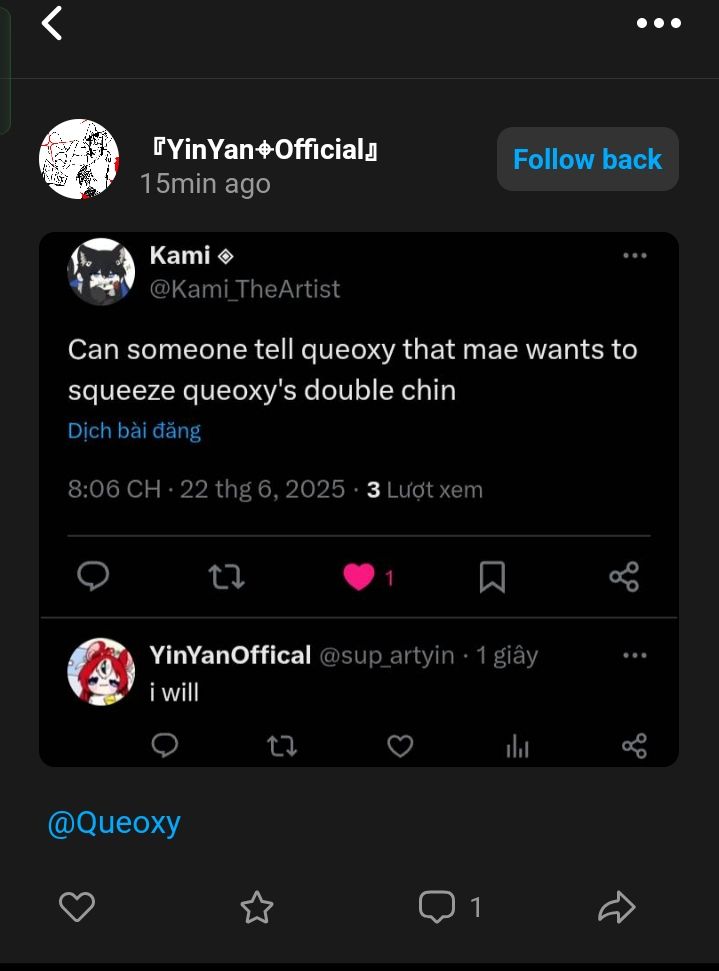The width and height of the screenshot is (719, 971).
Task: Open the three-dot menu on Kami's post
Action: tap(635, 255)
